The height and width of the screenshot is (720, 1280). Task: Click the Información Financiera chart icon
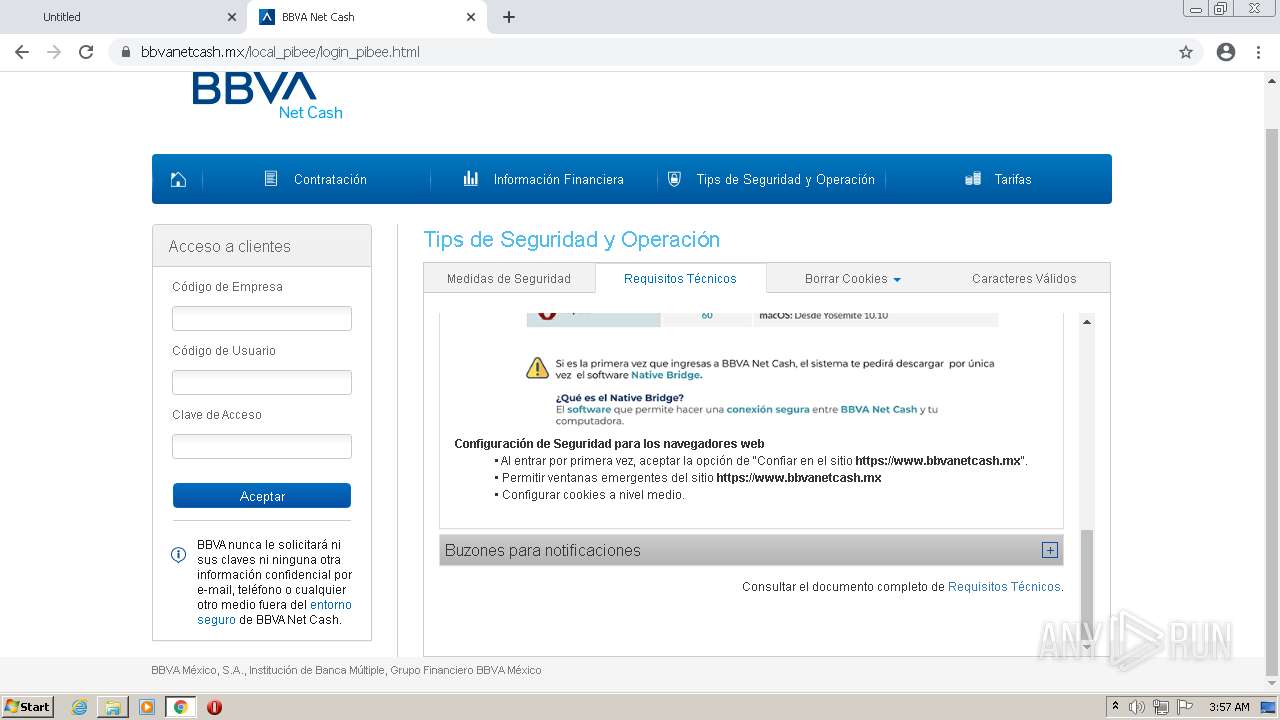[471, 179]
